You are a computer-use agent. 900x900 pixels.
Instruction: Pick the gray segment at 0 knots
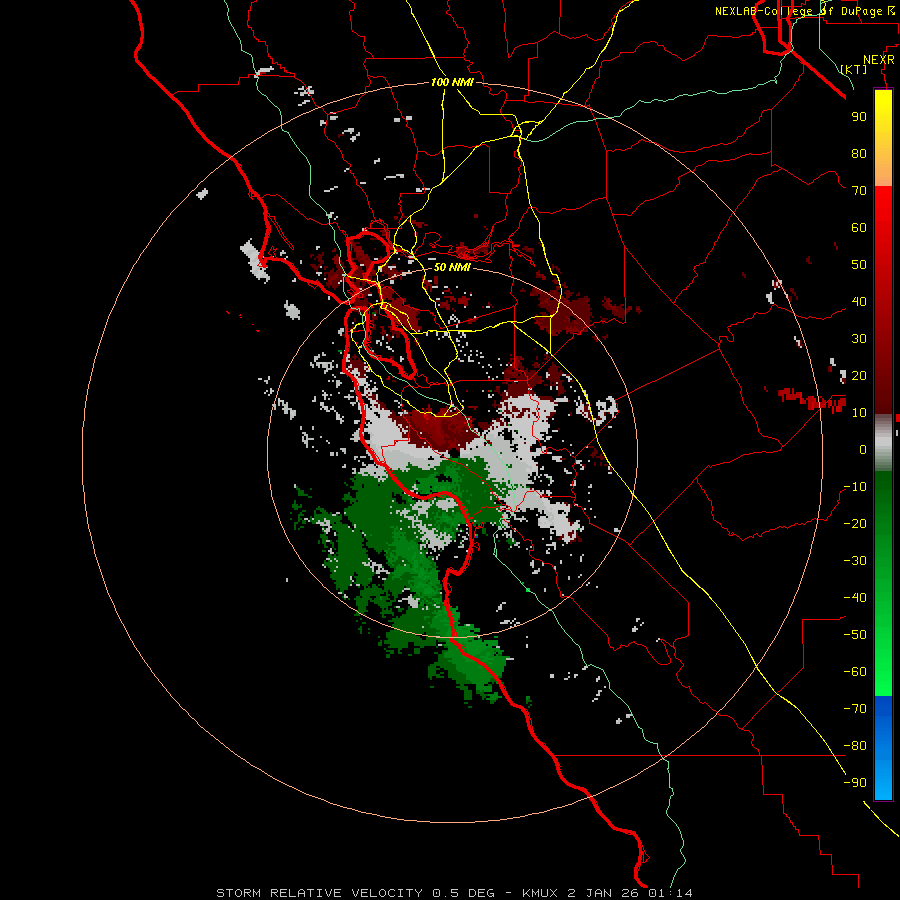pyautogui.click(x=883, y=442)
